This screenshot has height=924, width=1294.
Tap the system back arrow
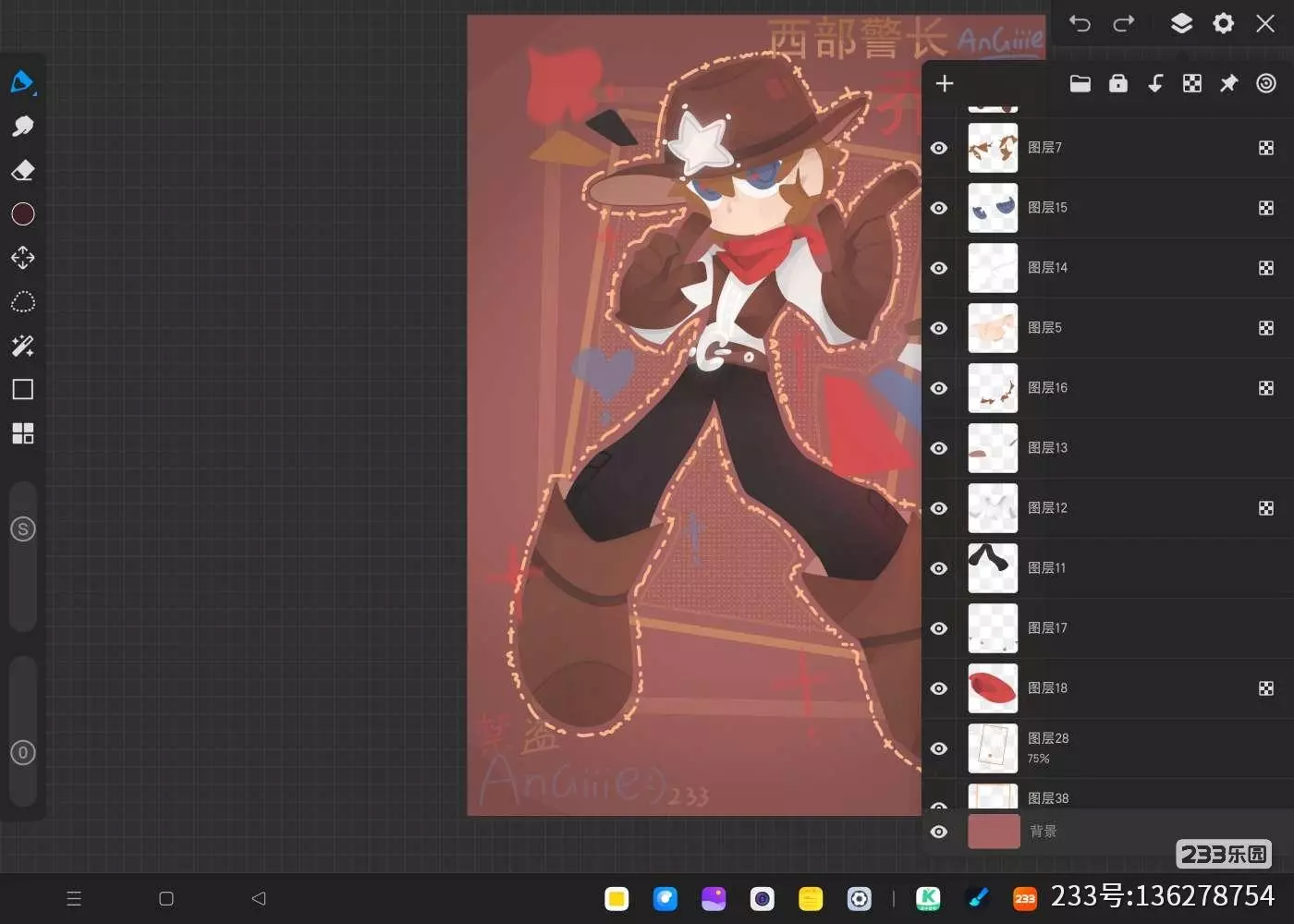pyautogui.click(x=259, y=898)
